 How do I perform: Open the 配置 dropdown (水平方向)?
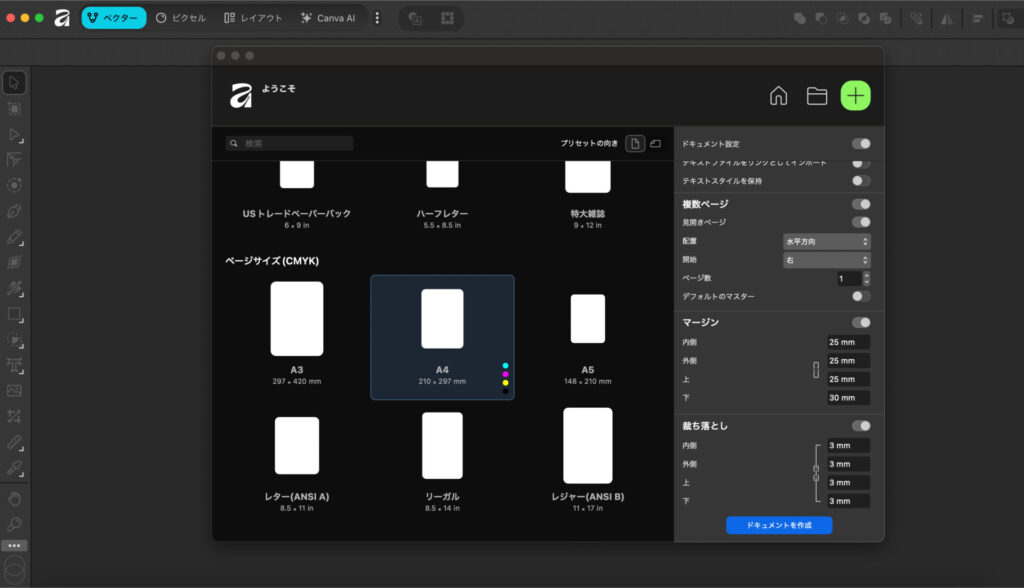pos(826,241)
